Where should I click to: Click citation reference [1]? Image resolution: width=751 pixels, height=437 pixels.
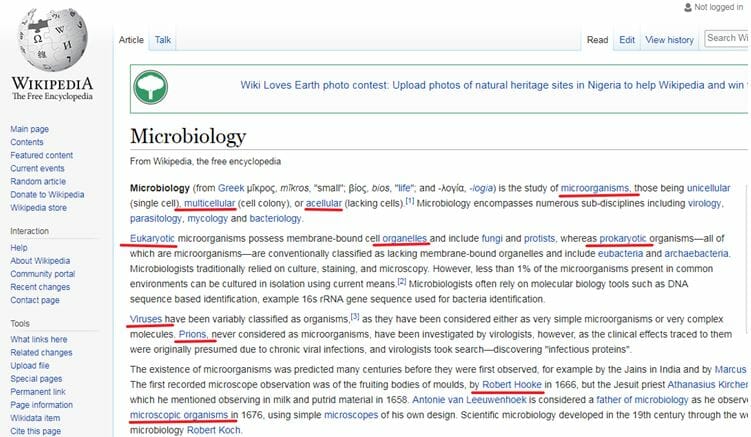410,201
